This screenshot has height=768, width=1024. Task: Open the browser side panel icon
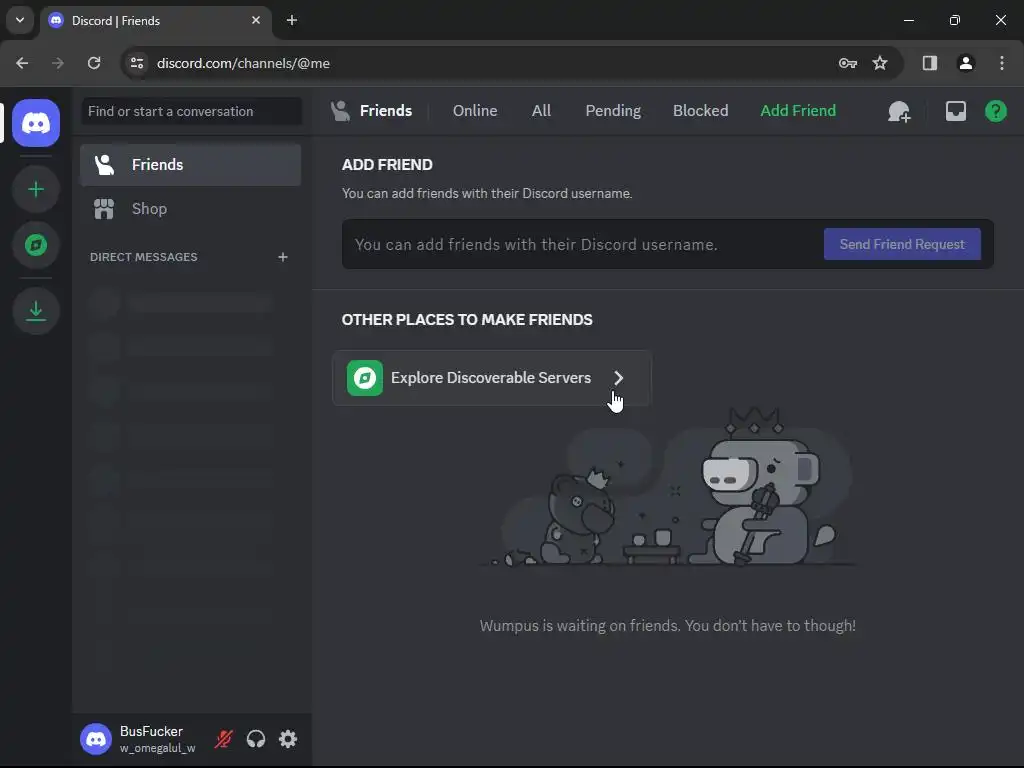[929, 63]
